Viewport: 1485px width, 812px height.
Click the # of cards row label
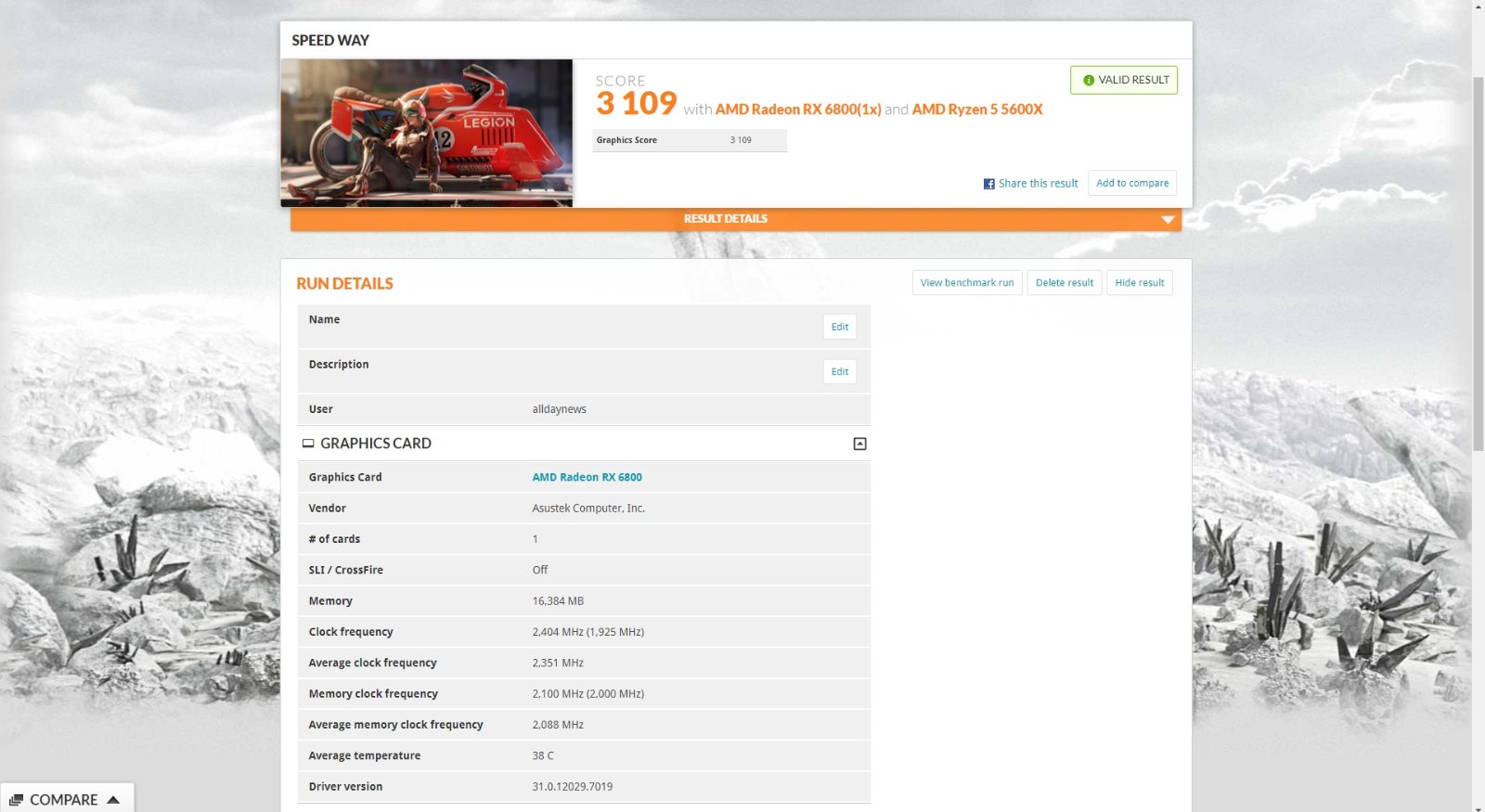(334, 539)
